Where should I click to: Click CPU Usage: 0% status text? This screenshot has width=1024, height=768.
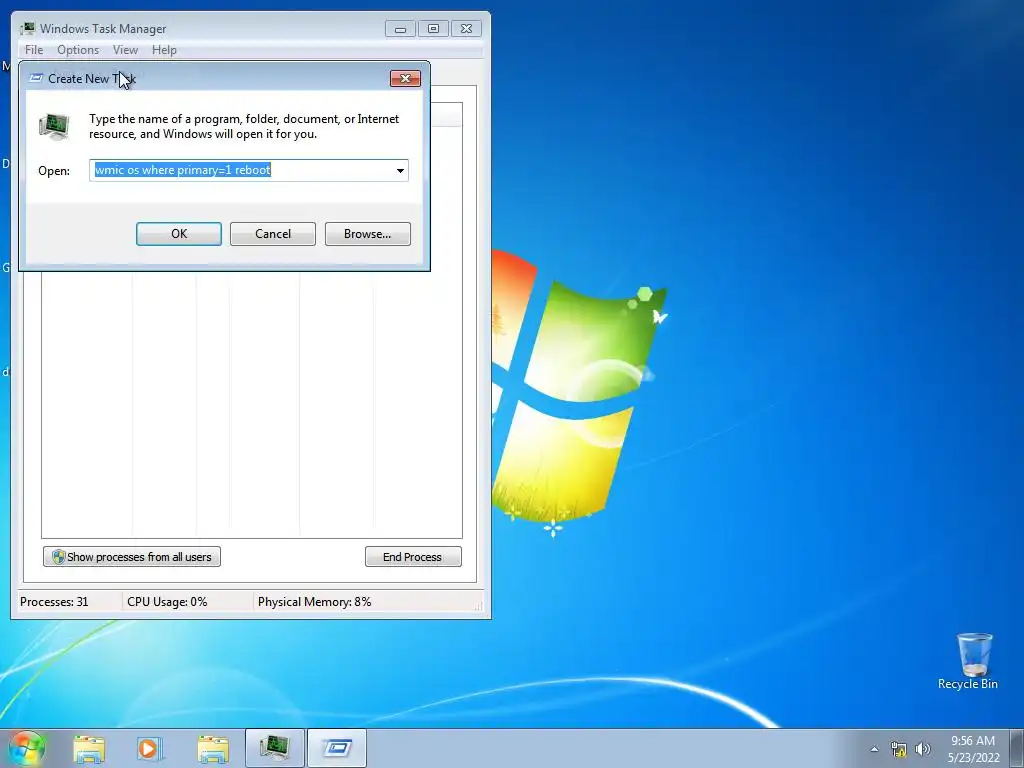point(167,602)
